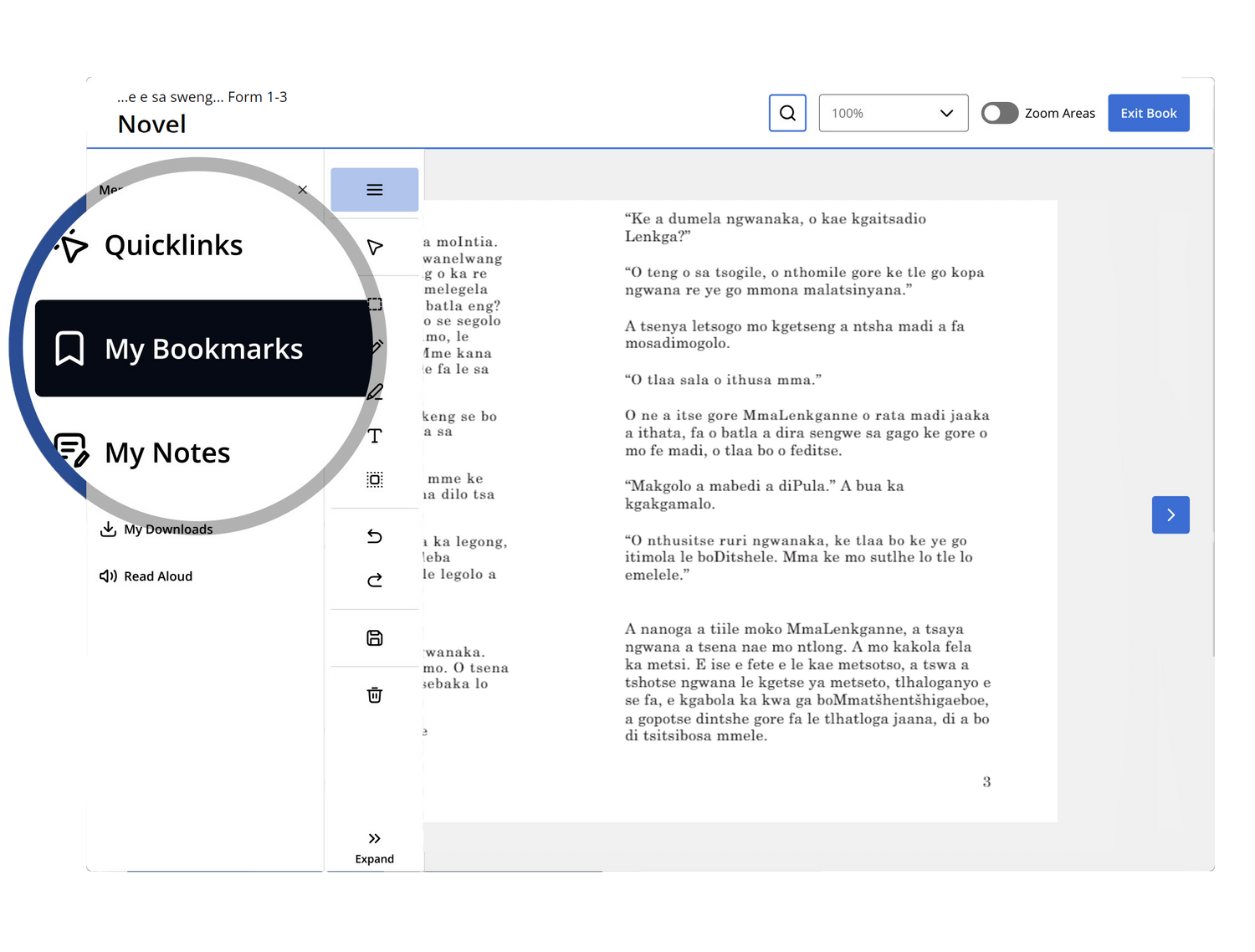
Task: Select the highlighter pen tool
Action: 374,391
